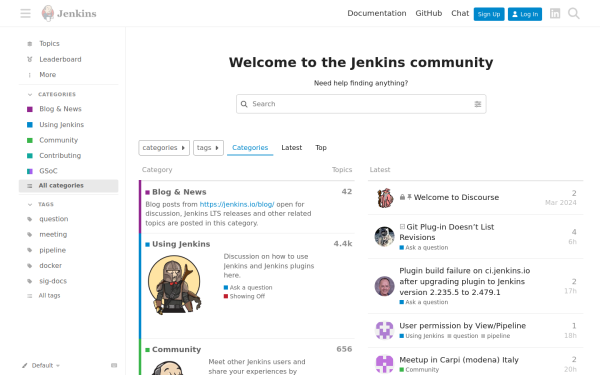The width and height of the screenshot is (600, 375).
Task: Click the pencil icon beside Default
Action: click(x=25, y=365)
